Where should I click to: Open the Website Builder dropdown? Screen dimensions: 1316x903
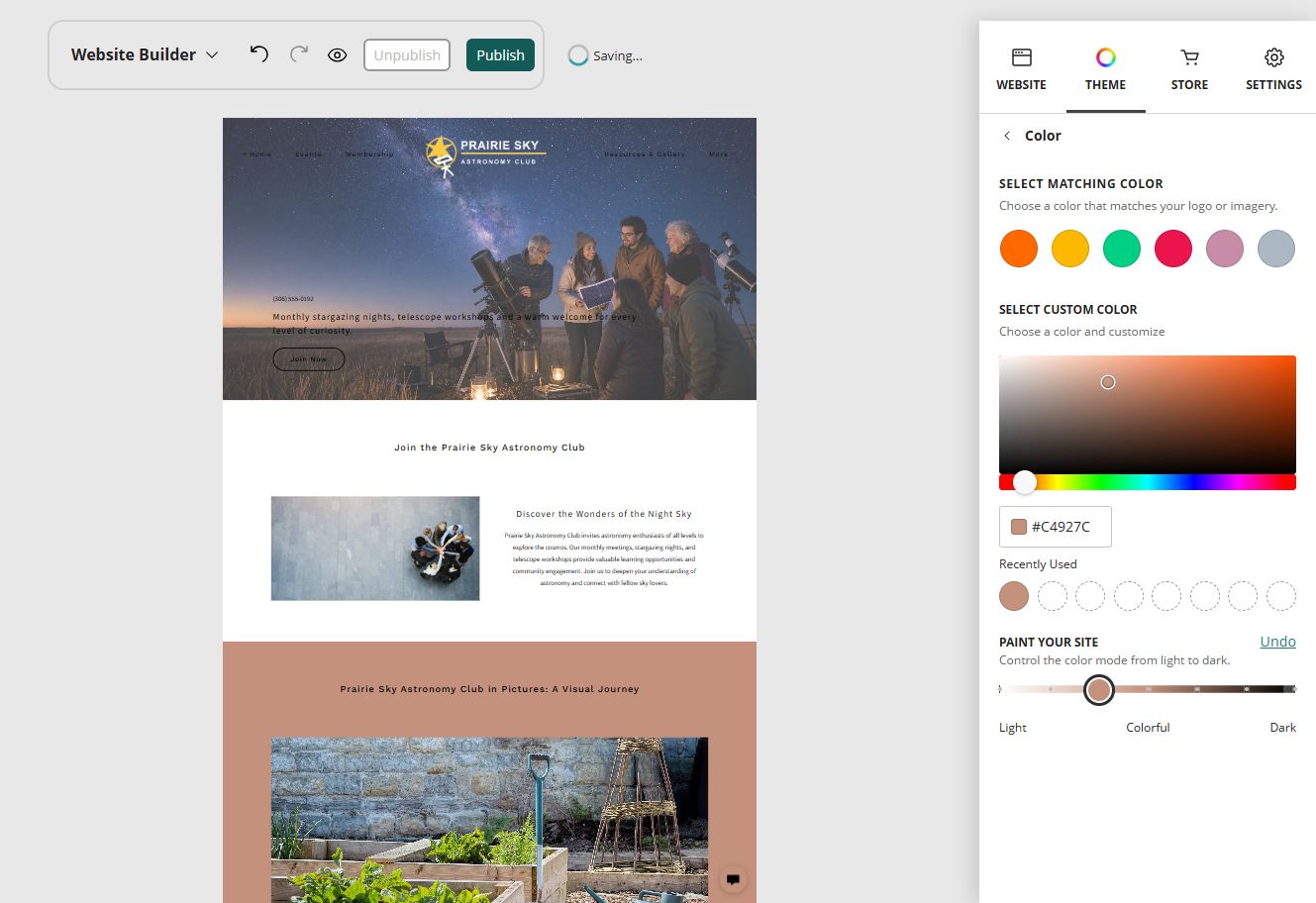(145, 55)
